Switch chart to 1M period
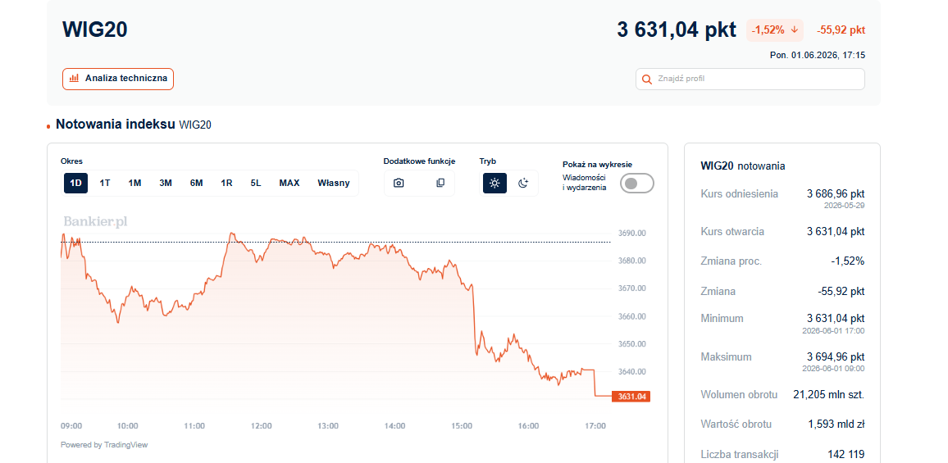The height and width of the screenshot is (463, 948). [135, 183]
